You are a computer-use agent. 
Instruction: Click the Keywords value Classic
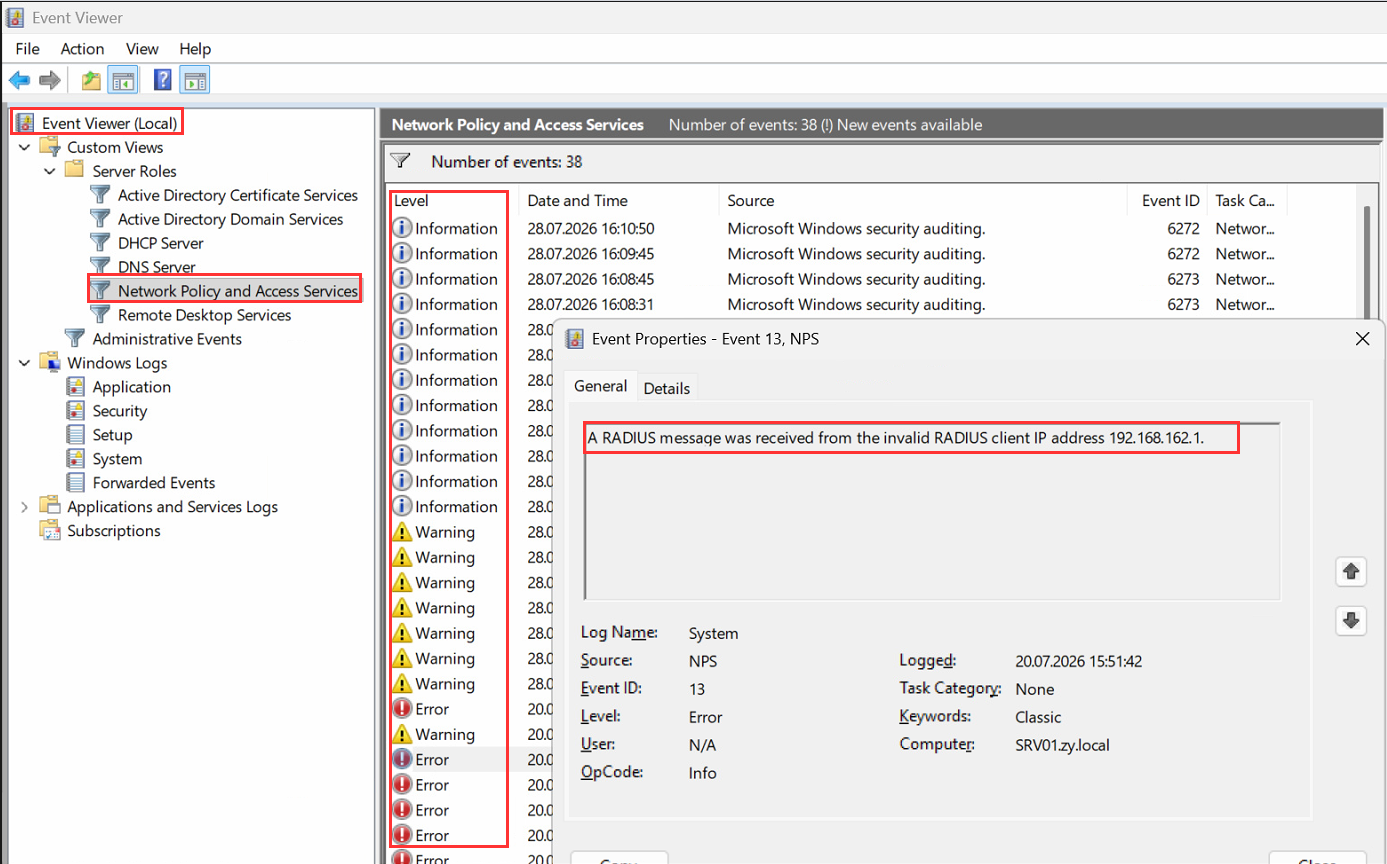pyautogui.click(x=1038, y=717)
